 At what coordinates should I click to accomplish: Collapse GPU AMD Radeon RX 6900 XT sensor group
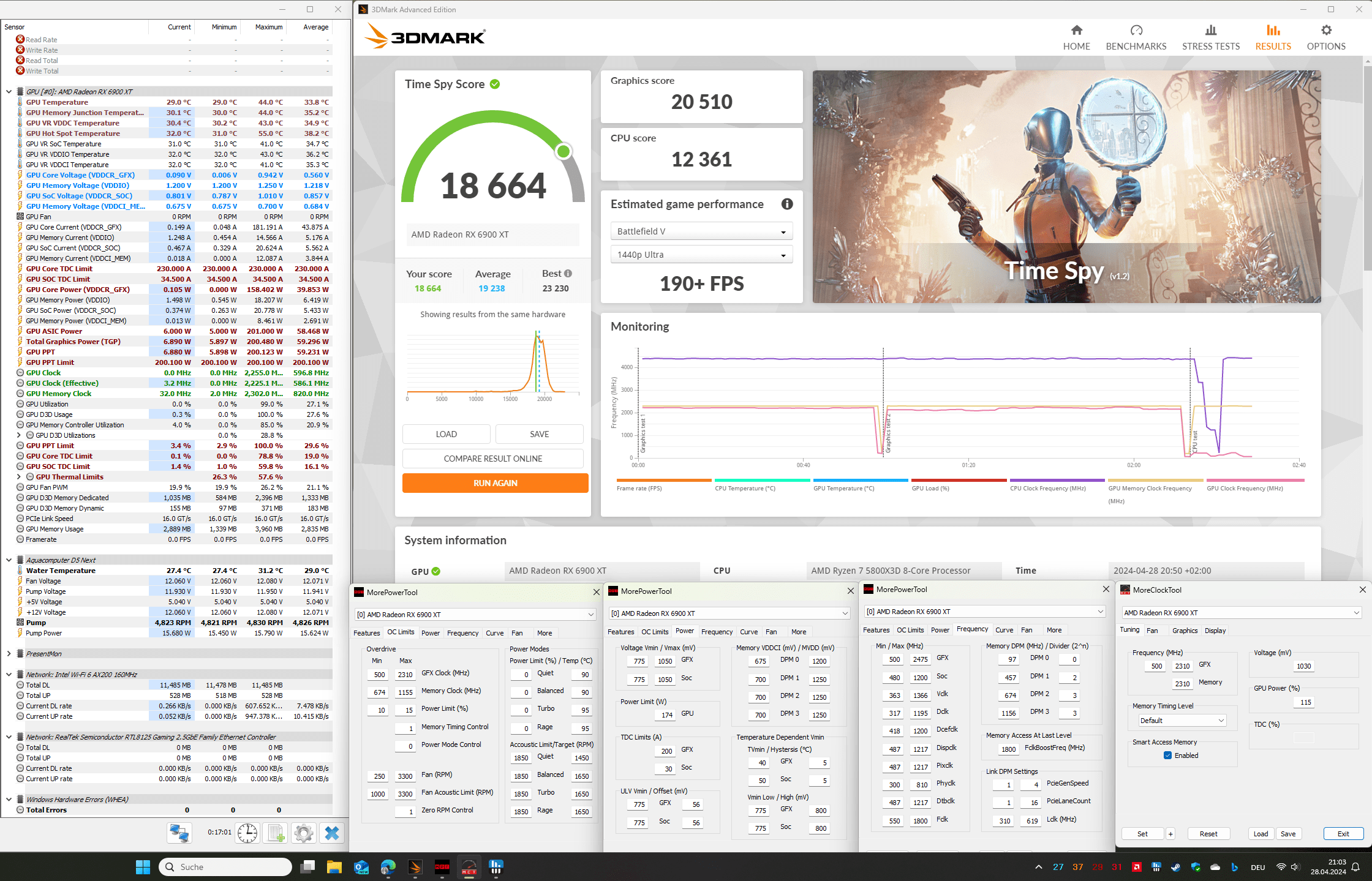click(x=9, y=92)
